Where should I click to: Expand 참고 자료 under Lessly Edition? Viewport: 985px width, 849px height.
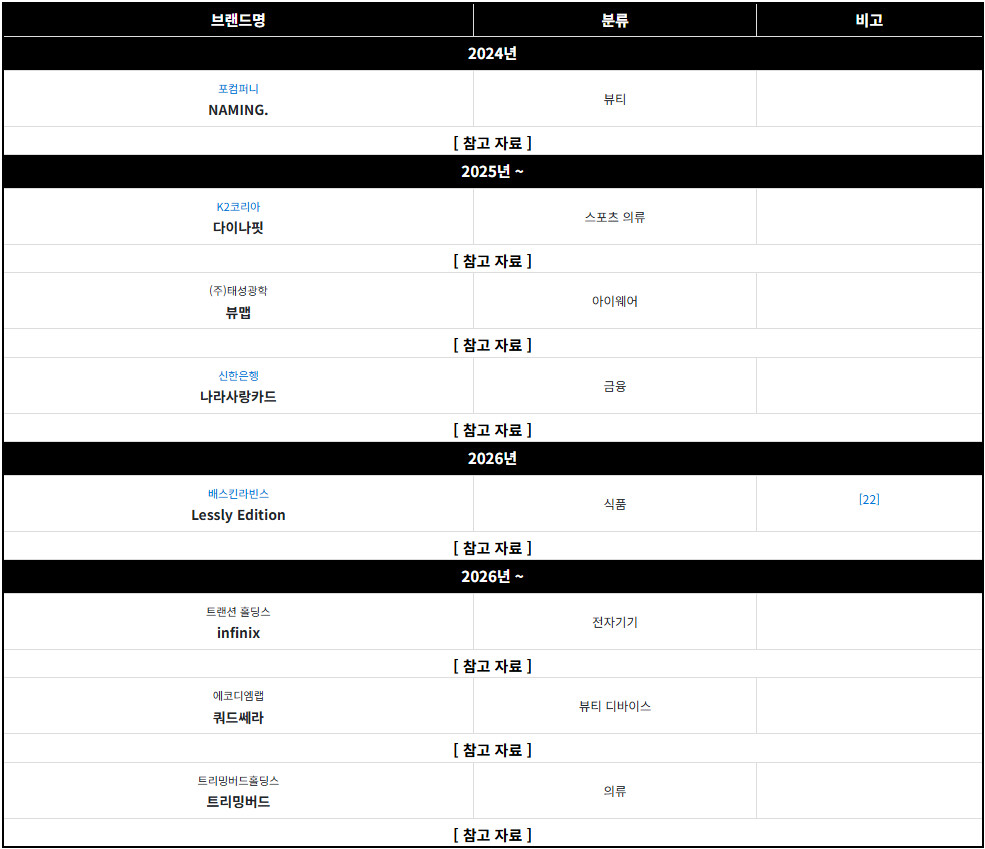492,548
